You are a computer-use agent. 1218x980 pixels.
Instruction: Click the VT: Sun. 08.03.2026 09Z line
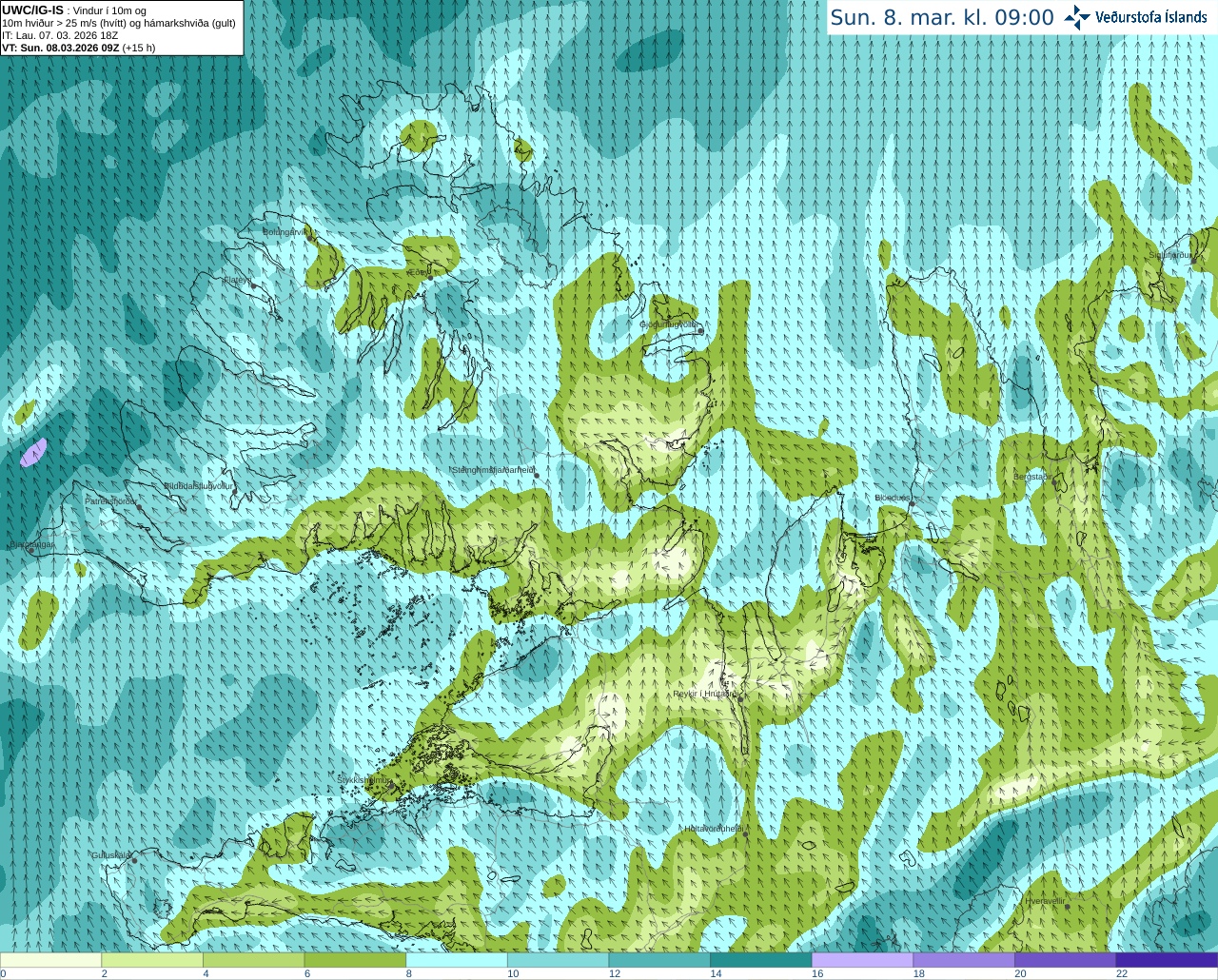(x=78, y=48)
